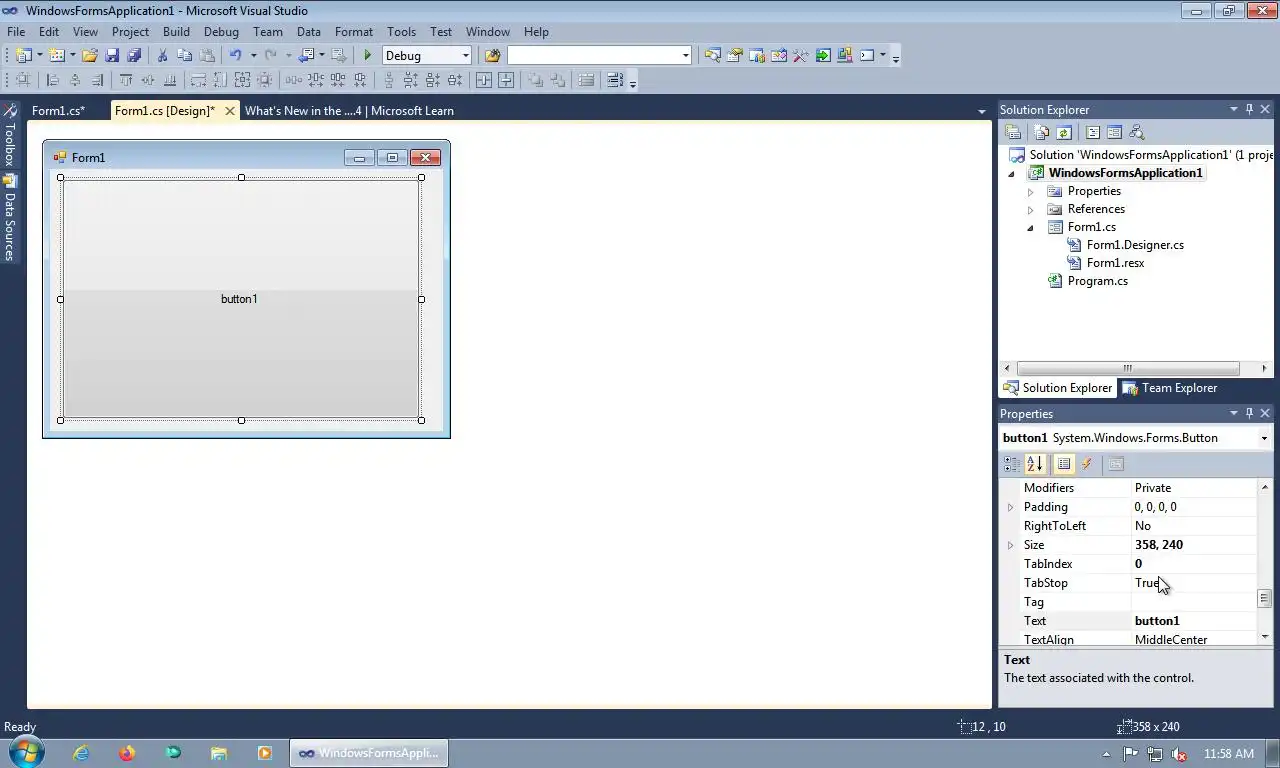Click the Align Tops layout icon
1280x768 pixels.
click(x=126, y=80)
